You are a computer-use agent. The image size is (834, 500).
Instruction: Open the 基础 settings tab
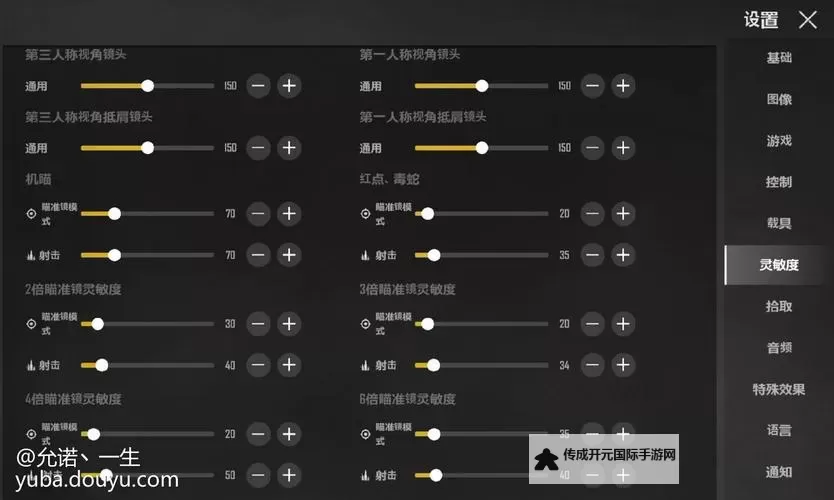click(x=779, y=57)
